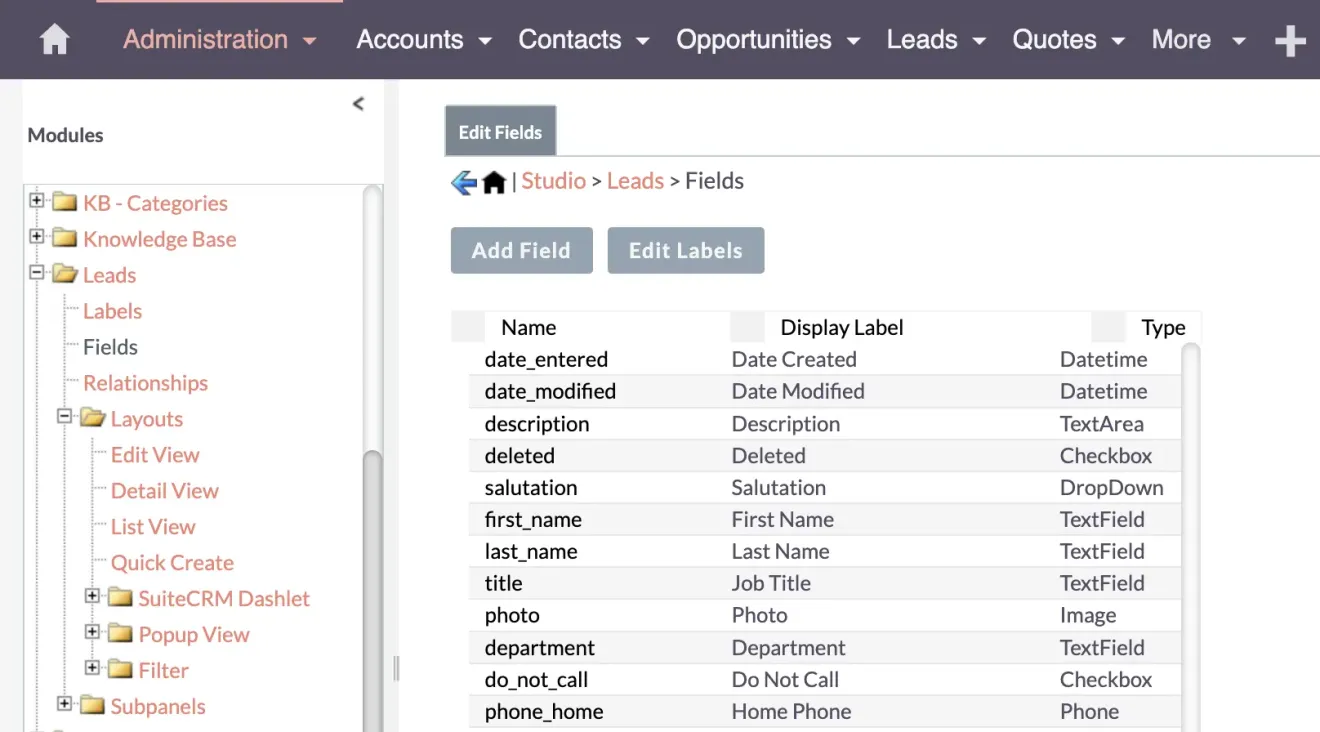Click the Leads folder icon in the tree
This screenshot has width=1320, height=732.
pyautogui.click(x=62, y=275)
